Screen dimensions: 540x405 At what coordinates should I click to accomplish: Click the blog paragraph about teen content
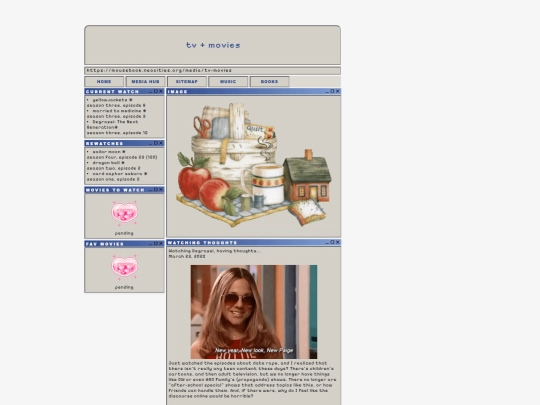pyautogui.click(x=253, y=380)
